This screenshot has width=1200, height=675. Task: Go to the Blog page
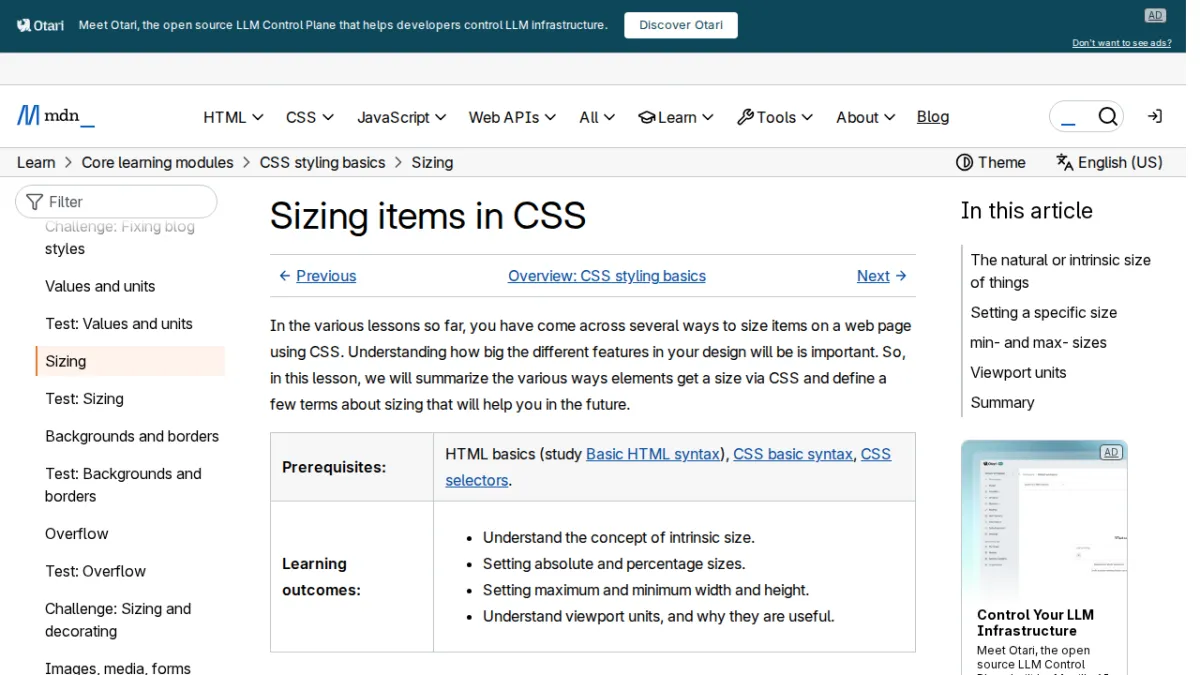[933, 117]
